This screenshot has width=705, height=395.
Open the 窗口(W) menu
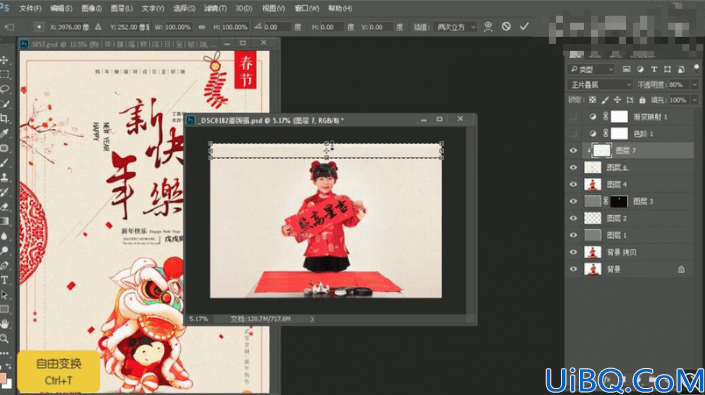(307, 8)
